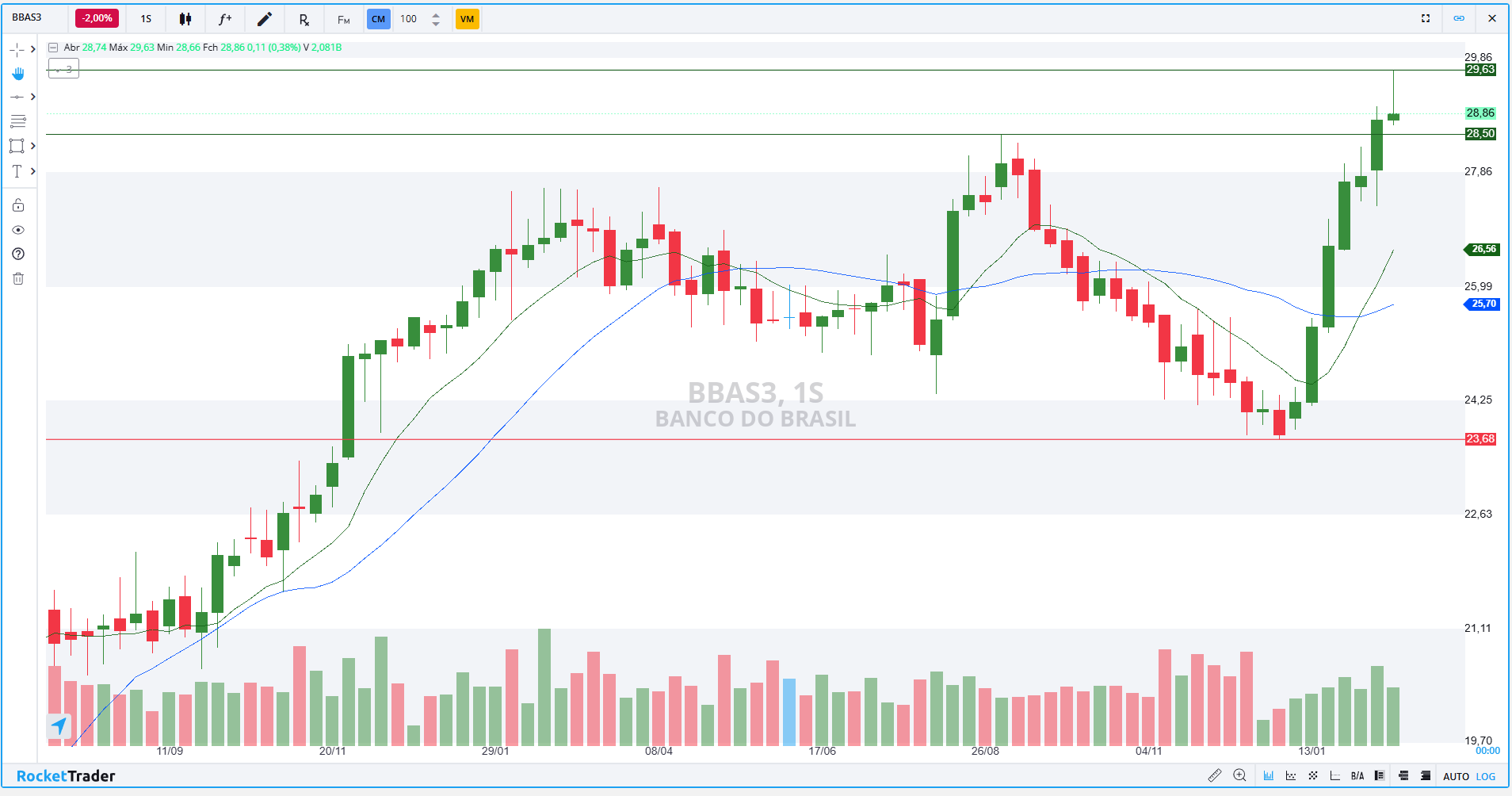Increase the quantity 100 stepper value
The height and width of the screenshot is (796, 1512).
(x=436, y=14)
